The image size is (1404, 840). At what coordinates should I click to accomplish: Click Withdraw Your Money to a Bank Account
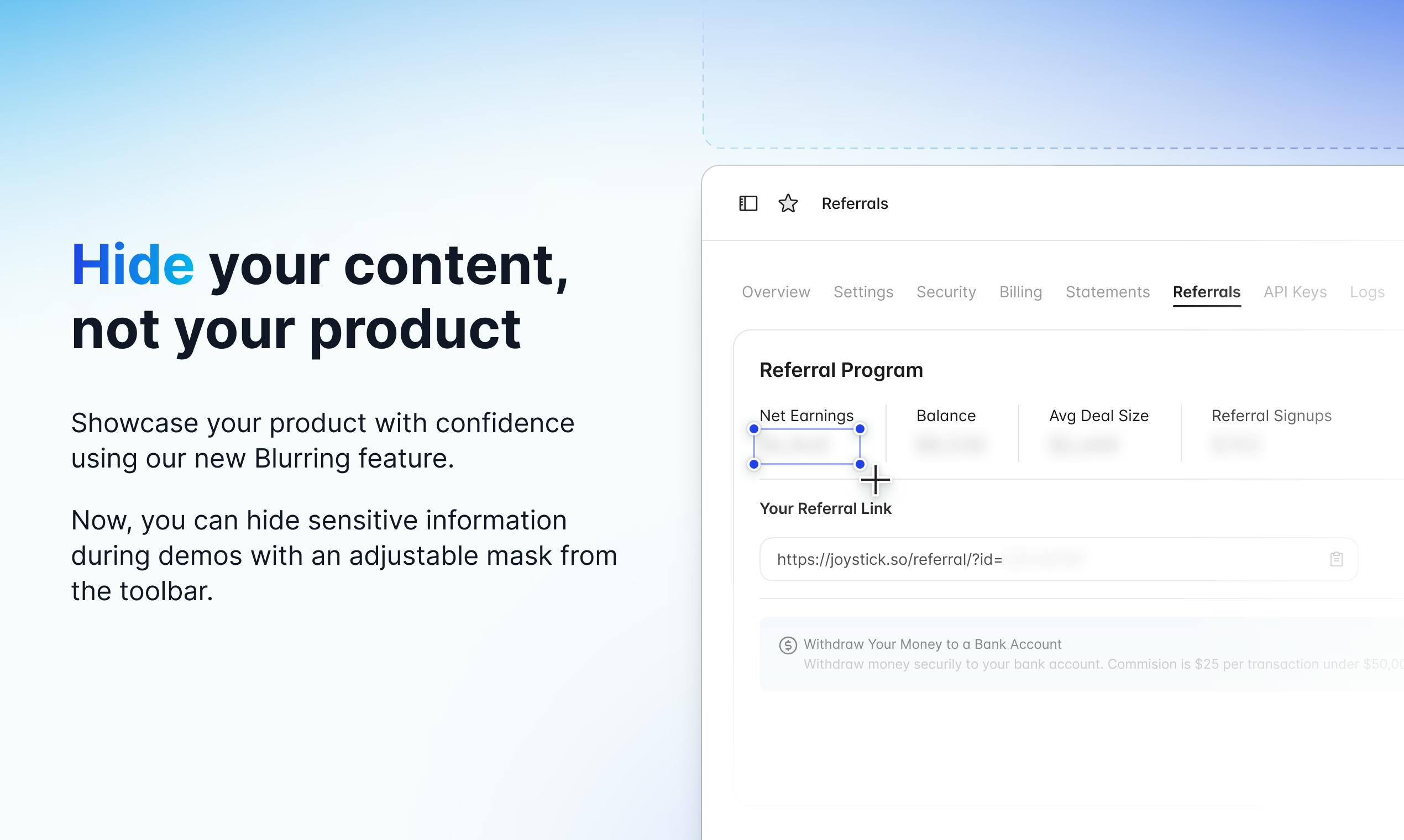click(x=932, y=644)
